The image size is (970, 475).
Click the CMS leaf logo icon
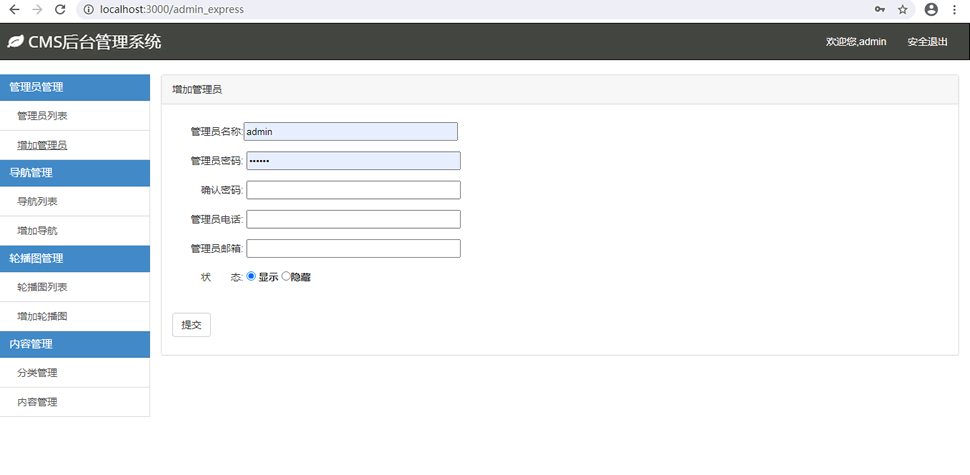pyautogui.click(x=15, y=41)
